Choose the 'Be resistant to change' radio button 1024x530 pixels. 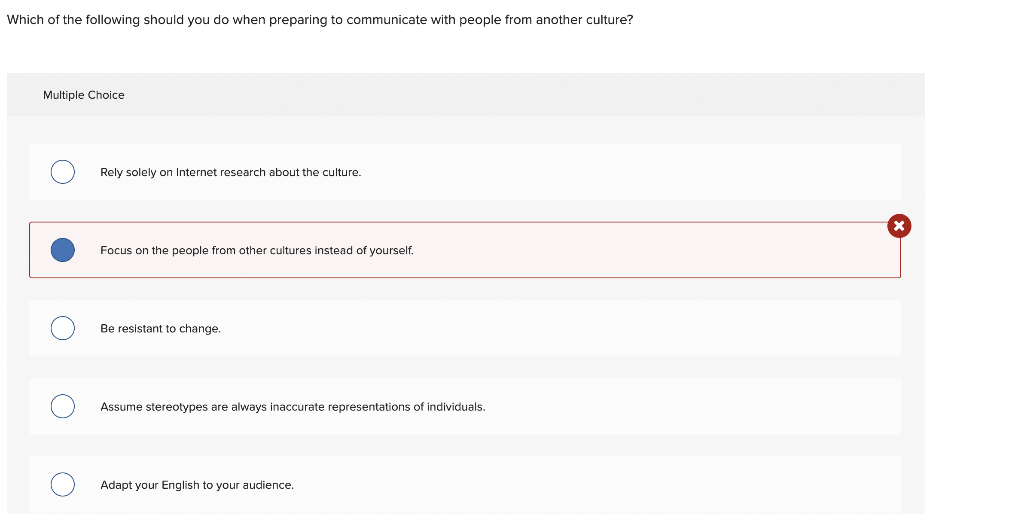pos(62,328)
